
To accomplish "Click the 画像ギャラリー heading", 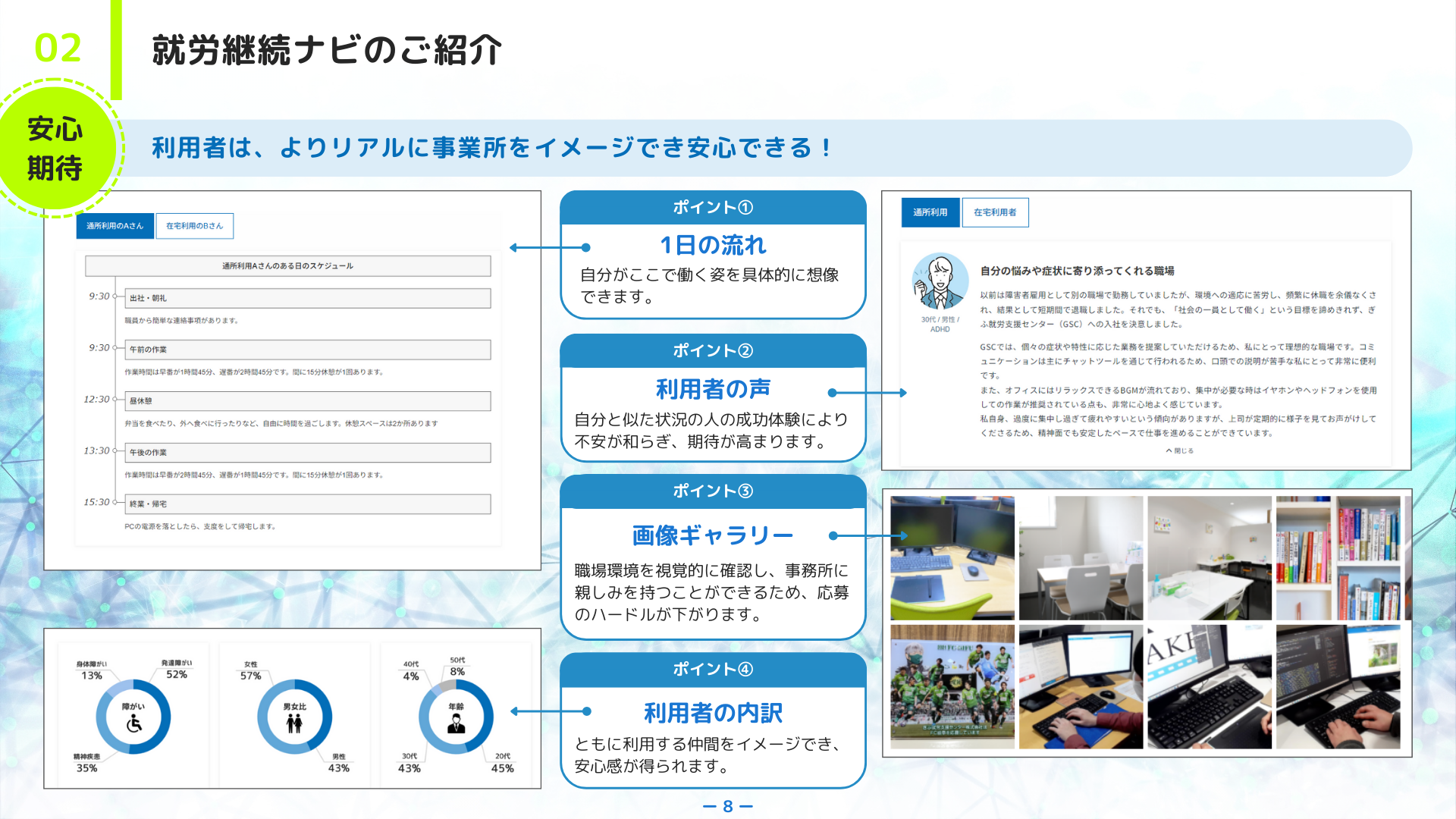I will click(713, 535).
